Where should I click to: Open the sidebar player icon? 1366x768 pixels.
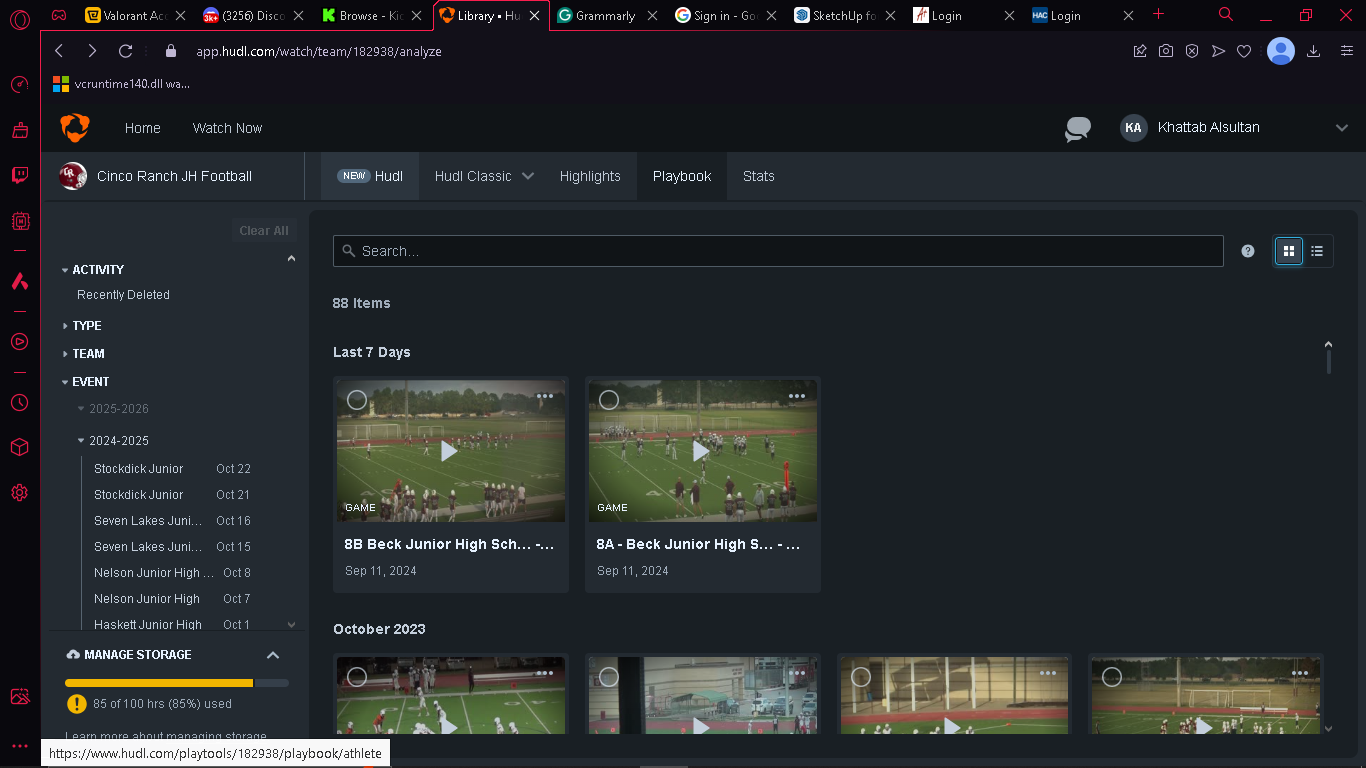20,342
